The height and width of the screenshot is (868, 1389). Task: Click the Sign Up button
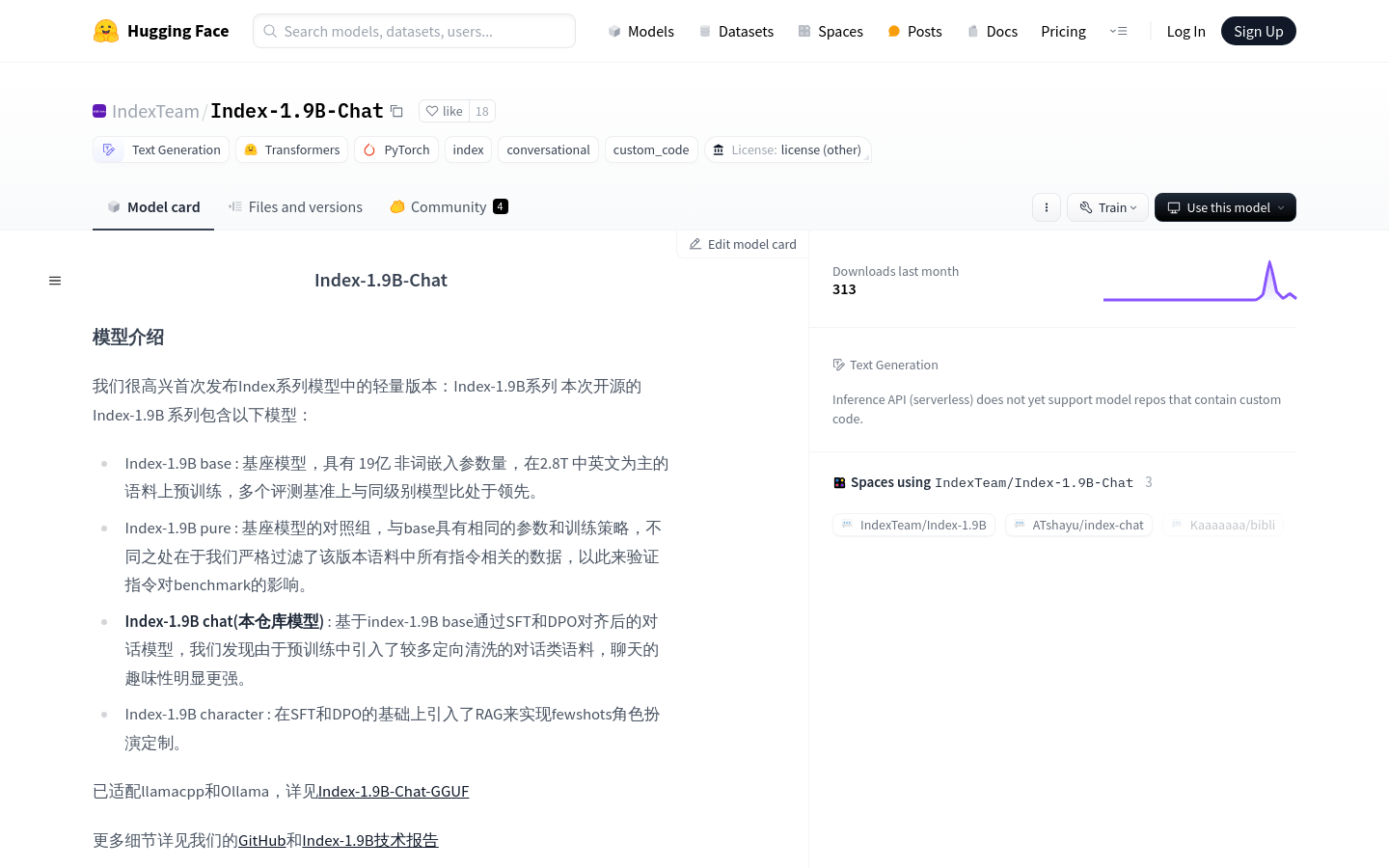(x=1259, y=31)
